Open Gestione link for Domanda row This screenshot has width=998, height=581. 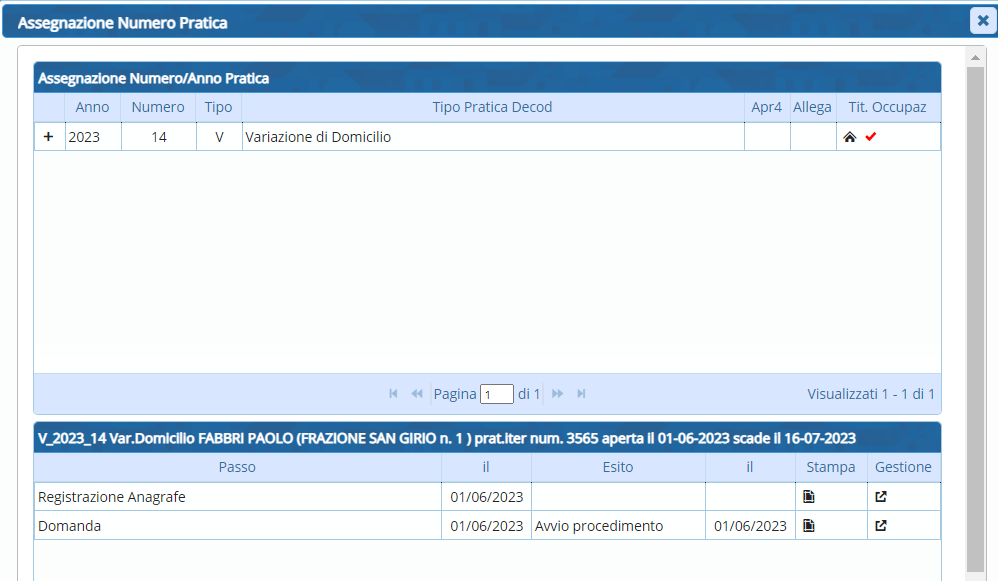[x=881, y=525]
